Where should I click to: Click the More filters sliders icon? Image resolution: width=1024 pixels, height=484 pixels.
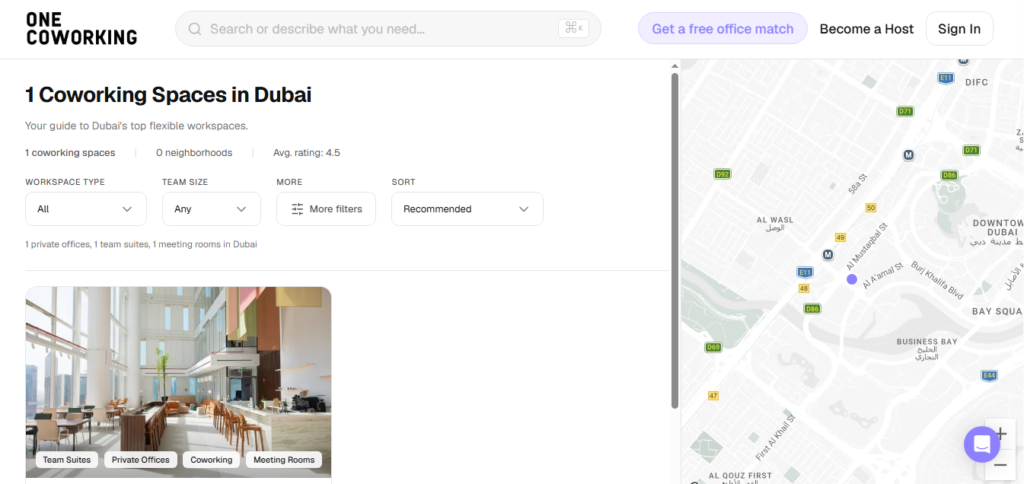[x=297, y=209]
